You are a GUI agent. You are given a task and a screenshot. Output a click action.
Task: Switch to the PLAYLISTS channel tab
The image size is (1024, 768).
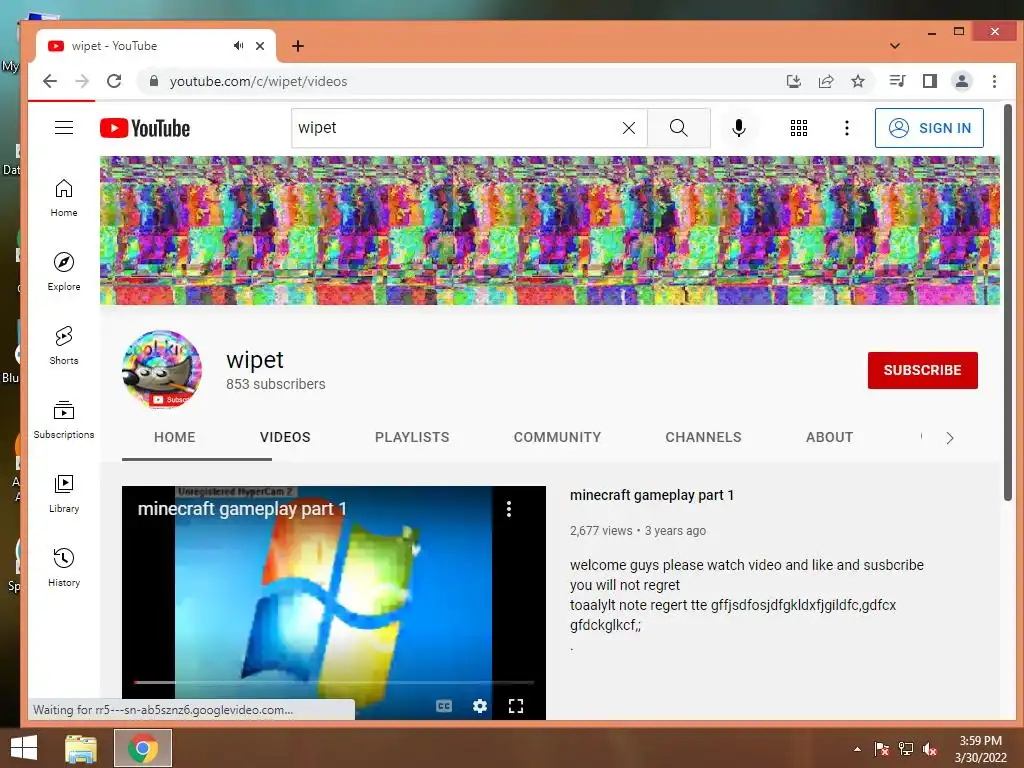(x=412, y=438)
